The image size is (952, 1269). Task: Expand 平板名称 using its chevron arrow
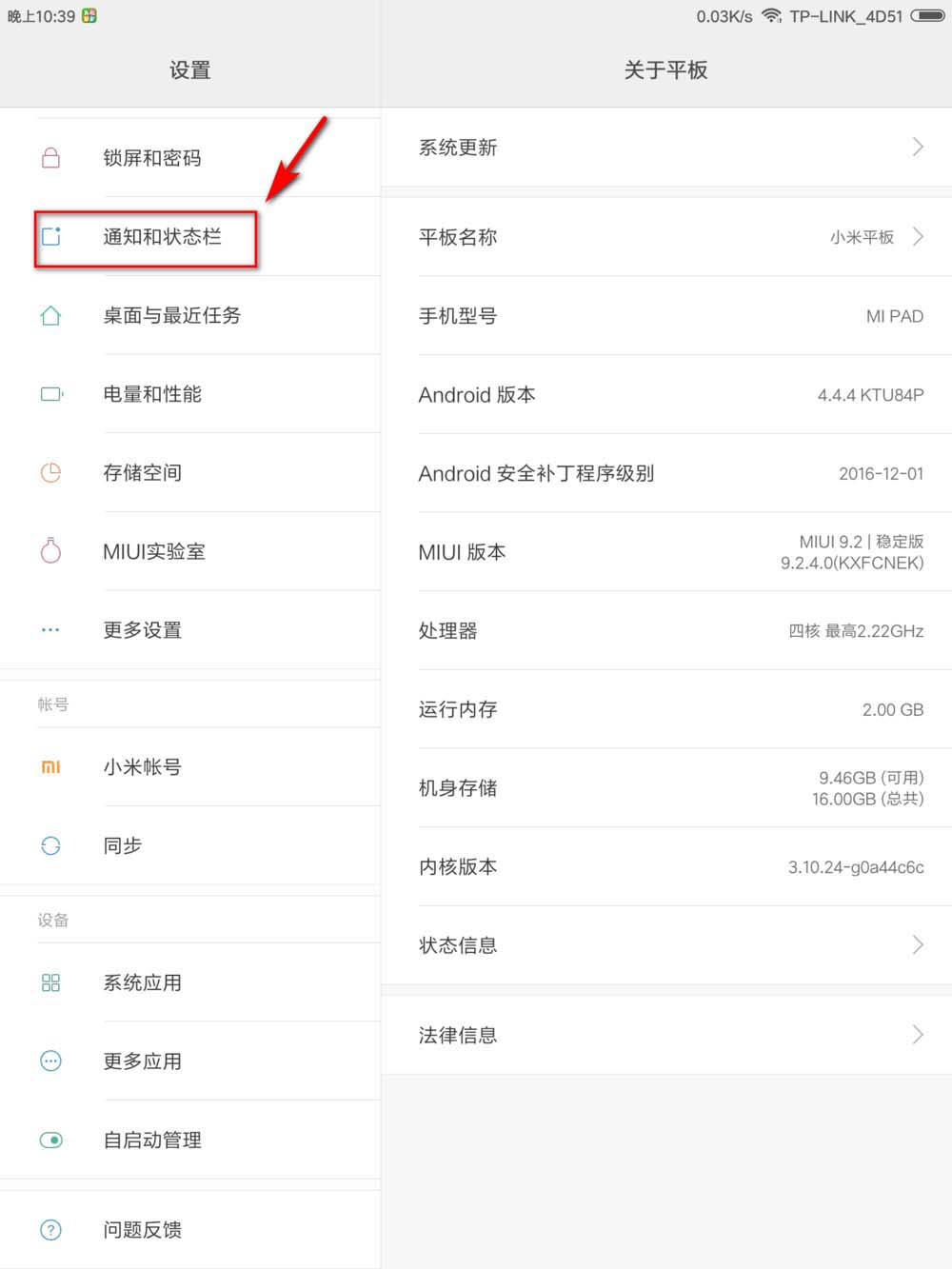click(x=918, y=237)
